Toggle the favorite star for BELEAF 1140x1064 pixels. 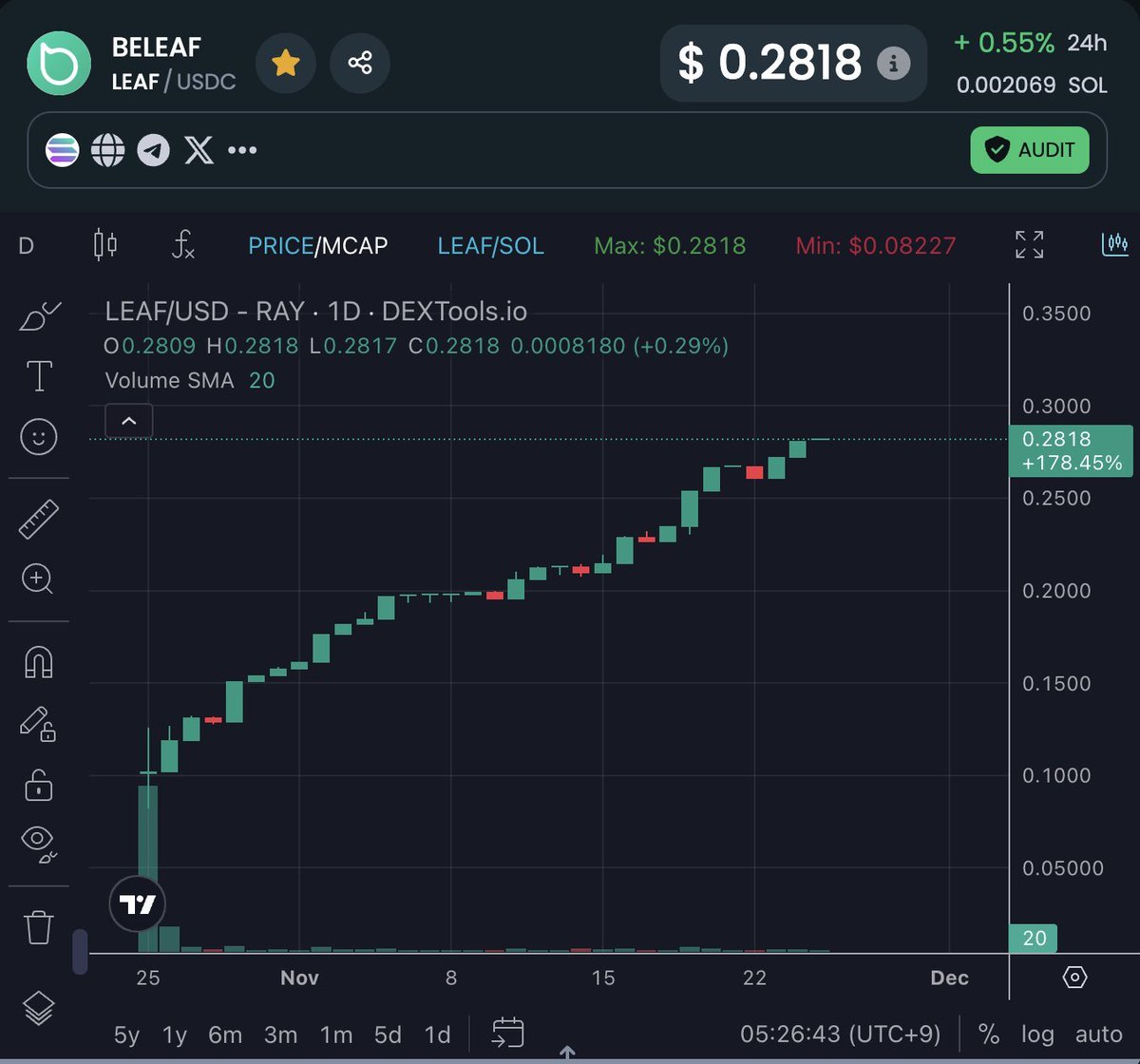(x=286, y=64)
